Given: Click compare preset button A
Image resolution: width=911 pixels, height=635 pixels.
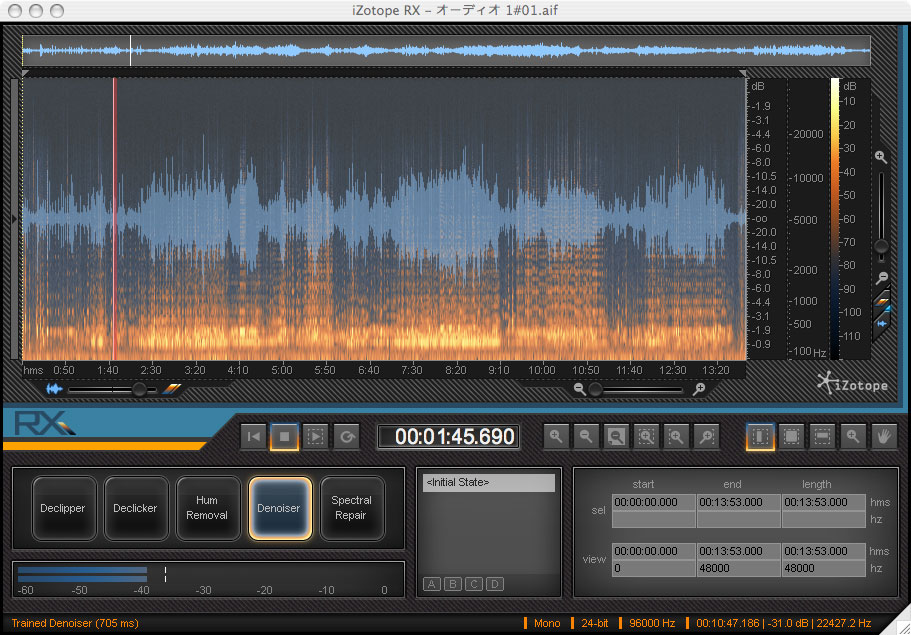Looking at the screenshot, I should click(432, 584).
